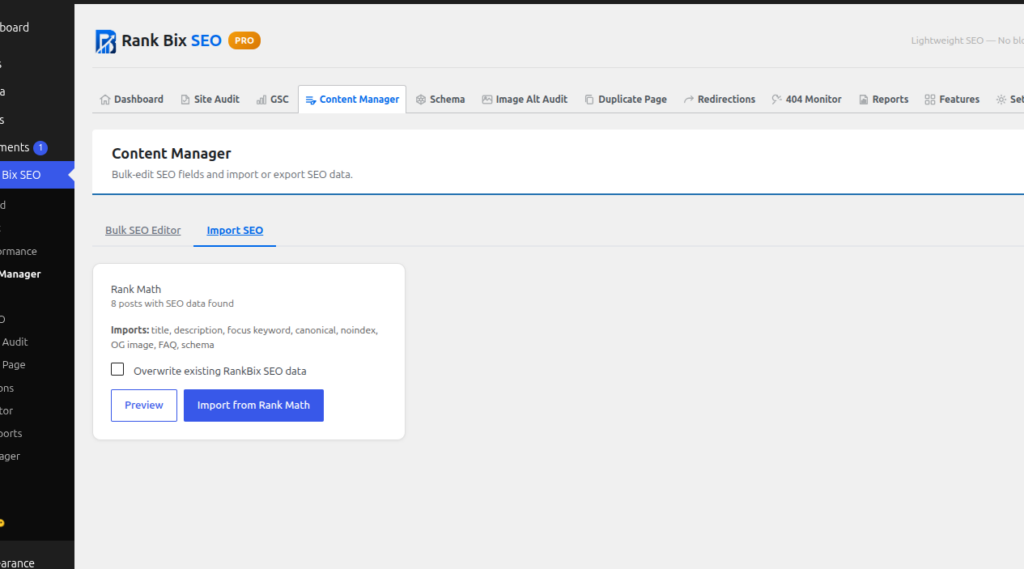Click '8 posts with SEO data found' text
Screen dimensions: 1024x569
pyautogui.click(x=172, y=303)
